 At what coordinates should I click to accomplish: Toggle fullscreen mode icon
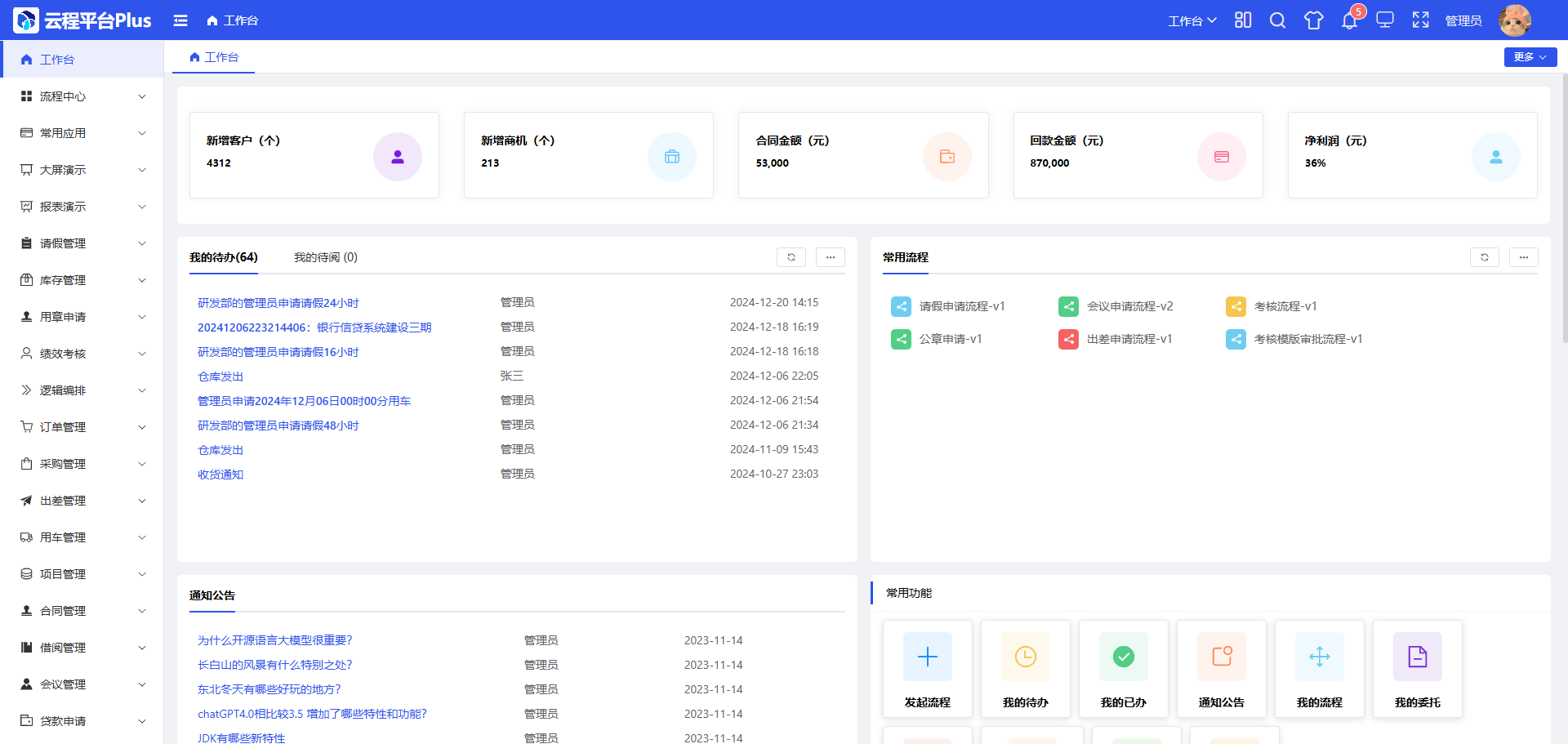1421,20
